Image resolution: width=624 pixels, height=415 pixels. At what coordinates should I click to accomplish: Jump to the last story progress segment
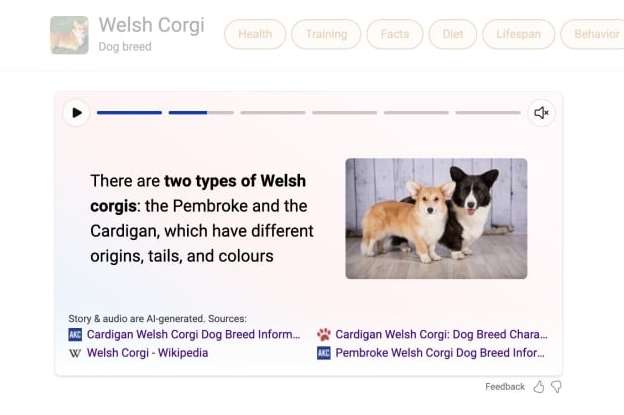488,113
